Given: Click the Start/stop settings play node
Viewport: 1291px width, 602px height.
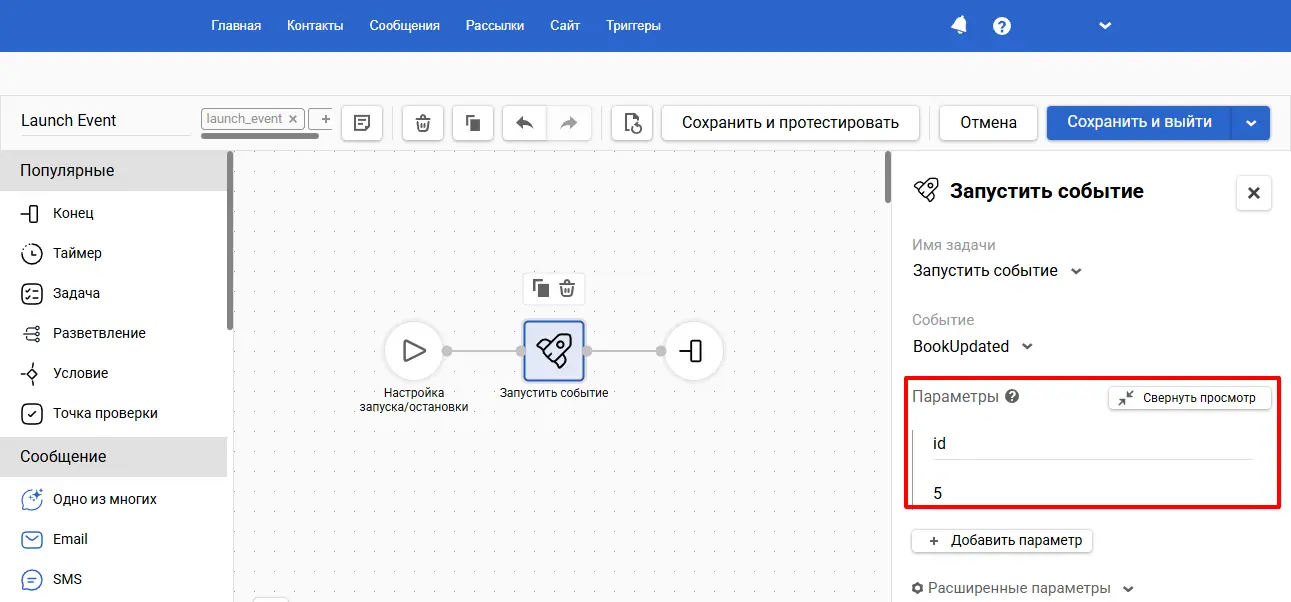Looking at the screenshot, I should click(413, 351).
